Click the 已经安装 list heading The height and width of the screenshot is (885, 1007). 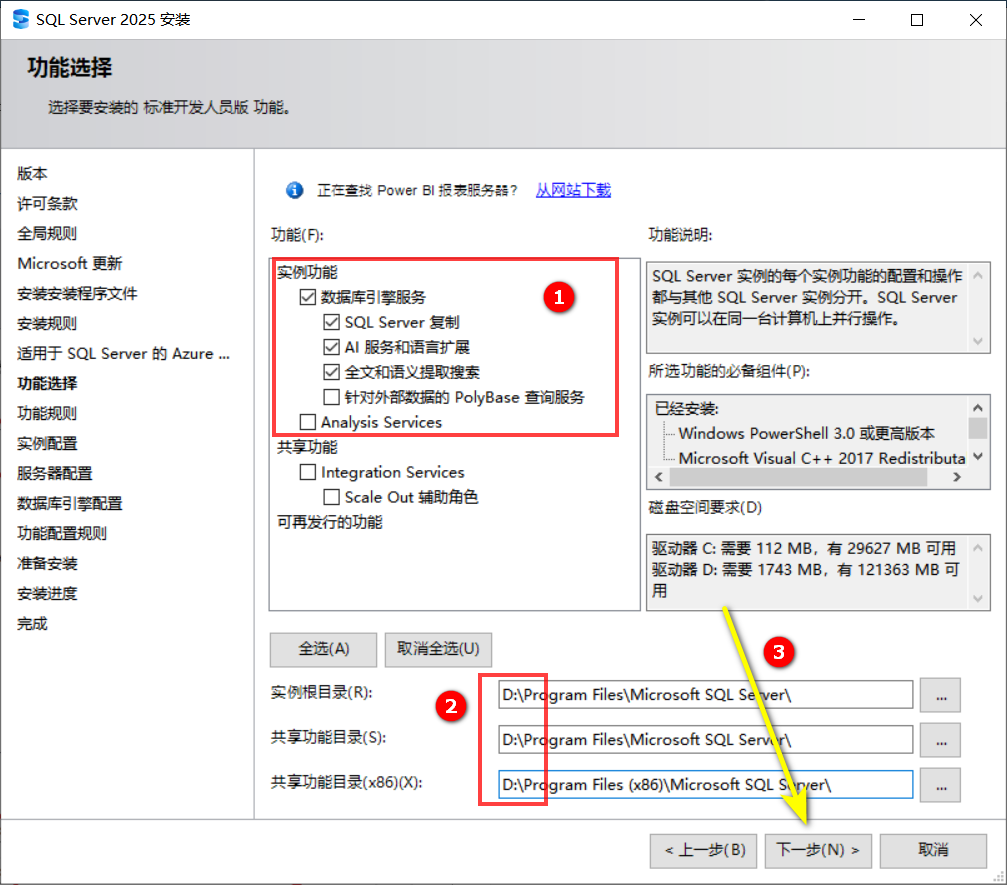(687, 408)
